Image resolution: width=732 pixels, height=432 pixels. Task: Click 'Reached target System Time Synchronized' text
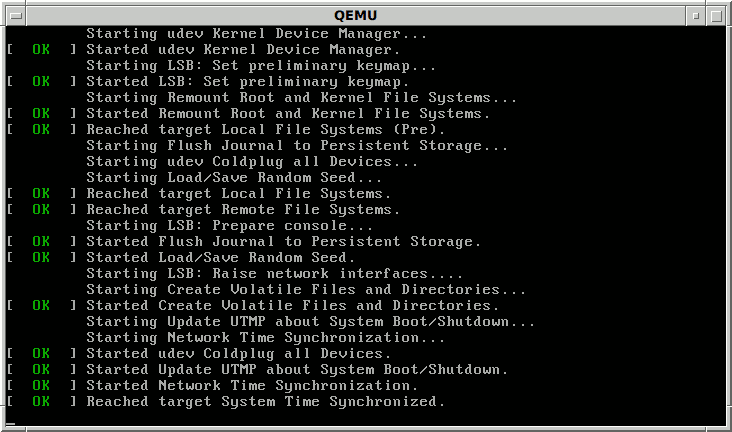pyautogui.click(x=265, y=401)
